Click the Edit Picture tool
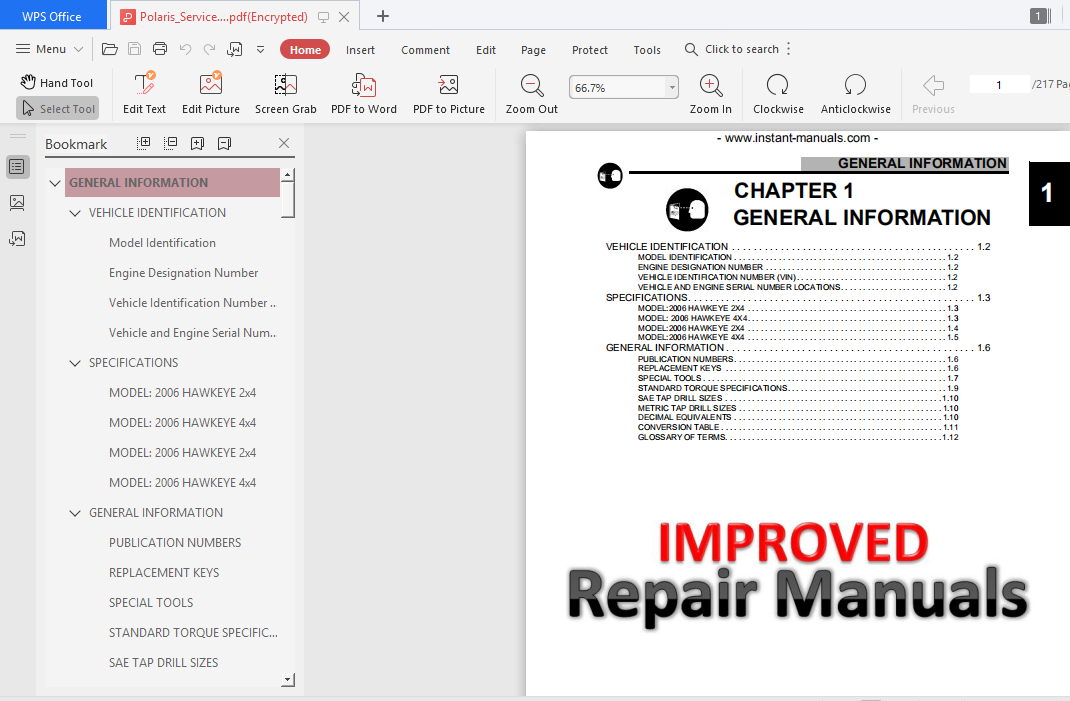The image size is (1070, 701). click(x=211, y=93)
